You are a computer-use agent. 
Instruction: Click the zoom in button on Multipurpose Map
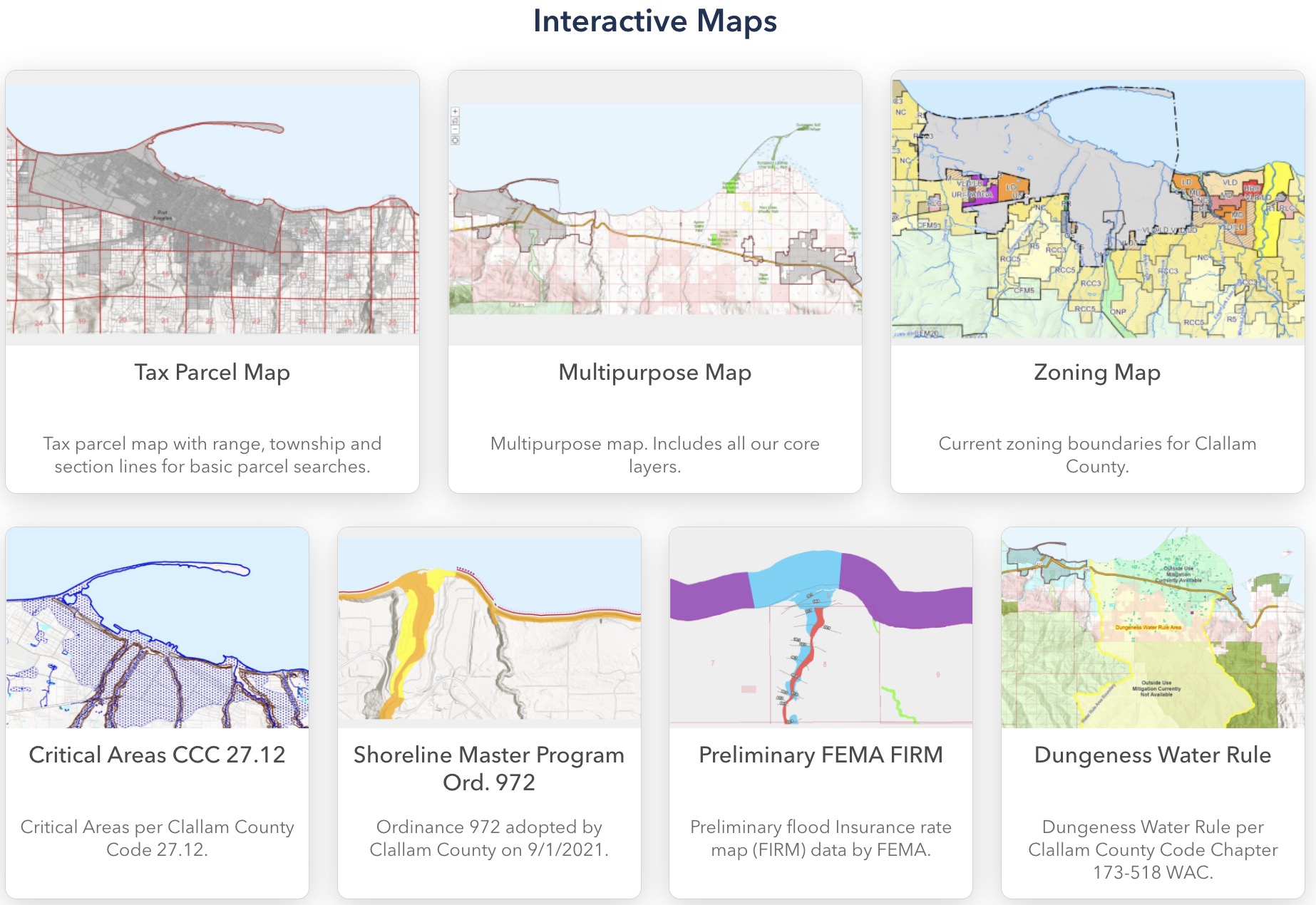(x=455, y=111)
